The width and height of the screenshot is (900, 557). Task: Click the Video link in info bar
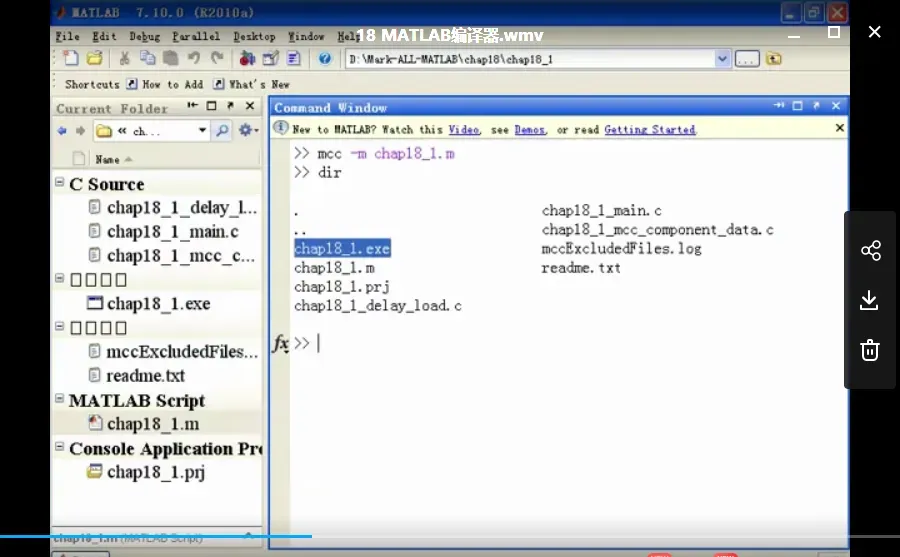point(464,130)
